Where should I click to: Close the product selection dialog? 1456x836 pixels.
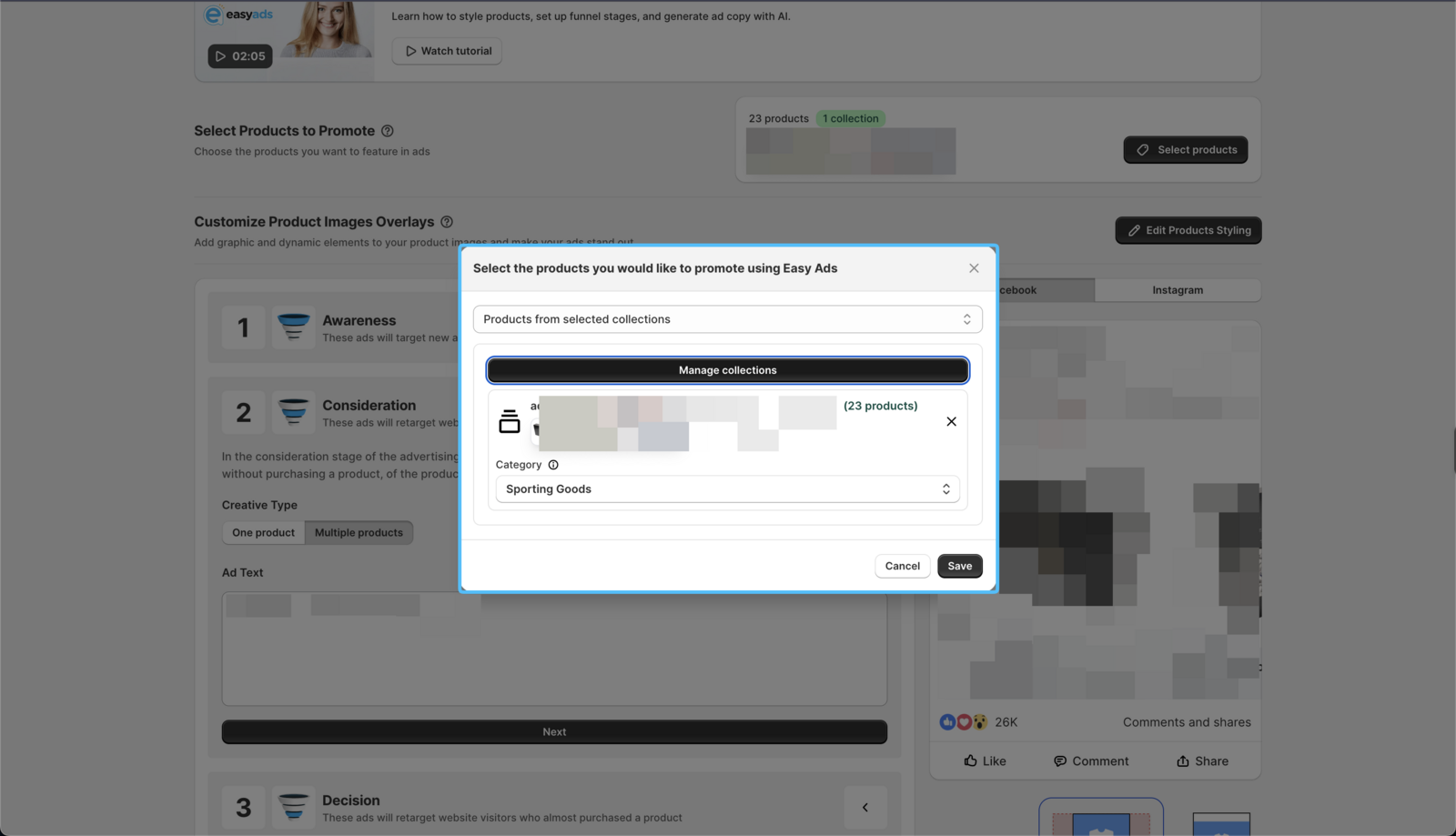(x=974, y=268)
